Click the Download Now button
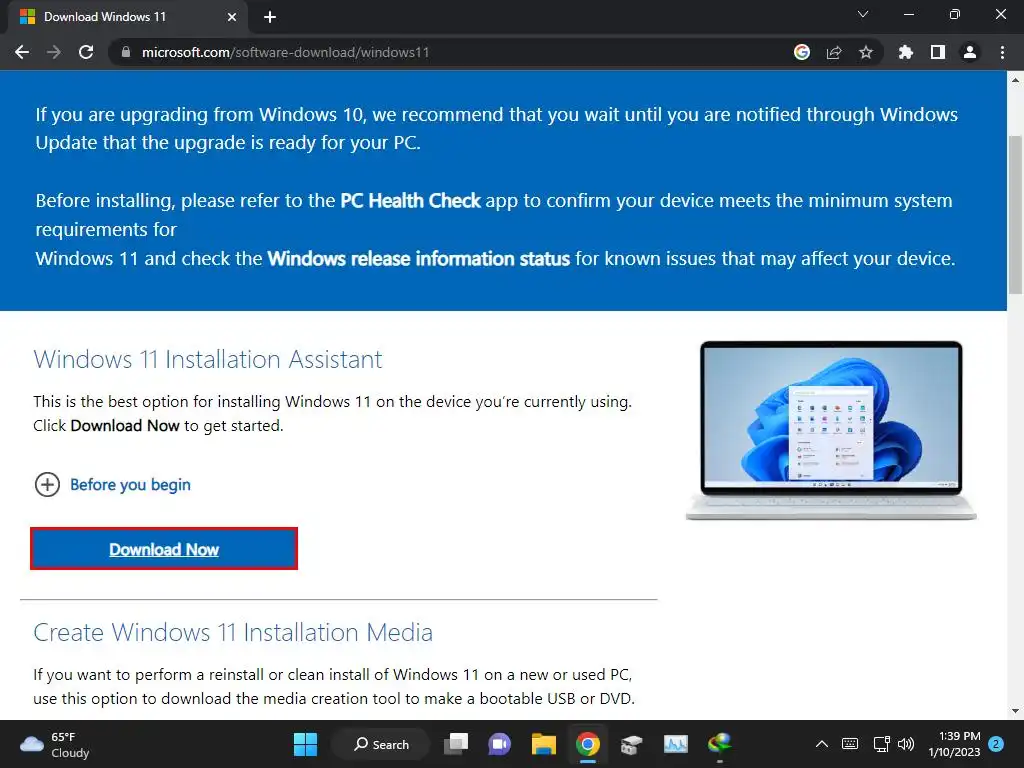Viewport: 1024px width, 768px height. point(164,549)
